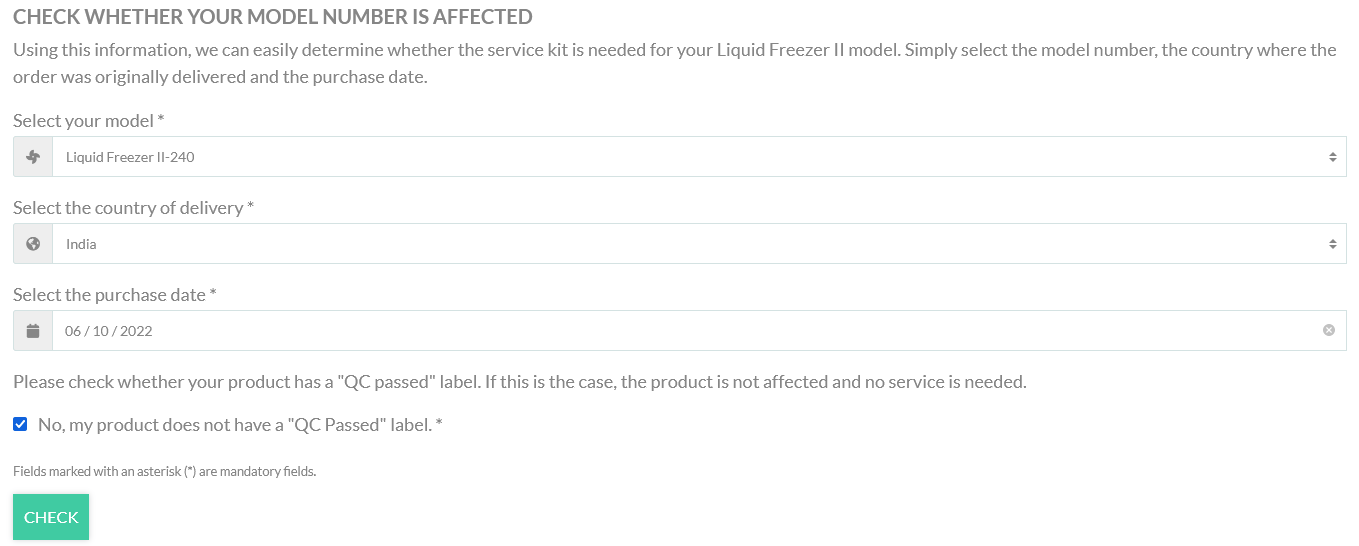Click the "Check whether your model number is affected" heading

[x=272, y=17]
